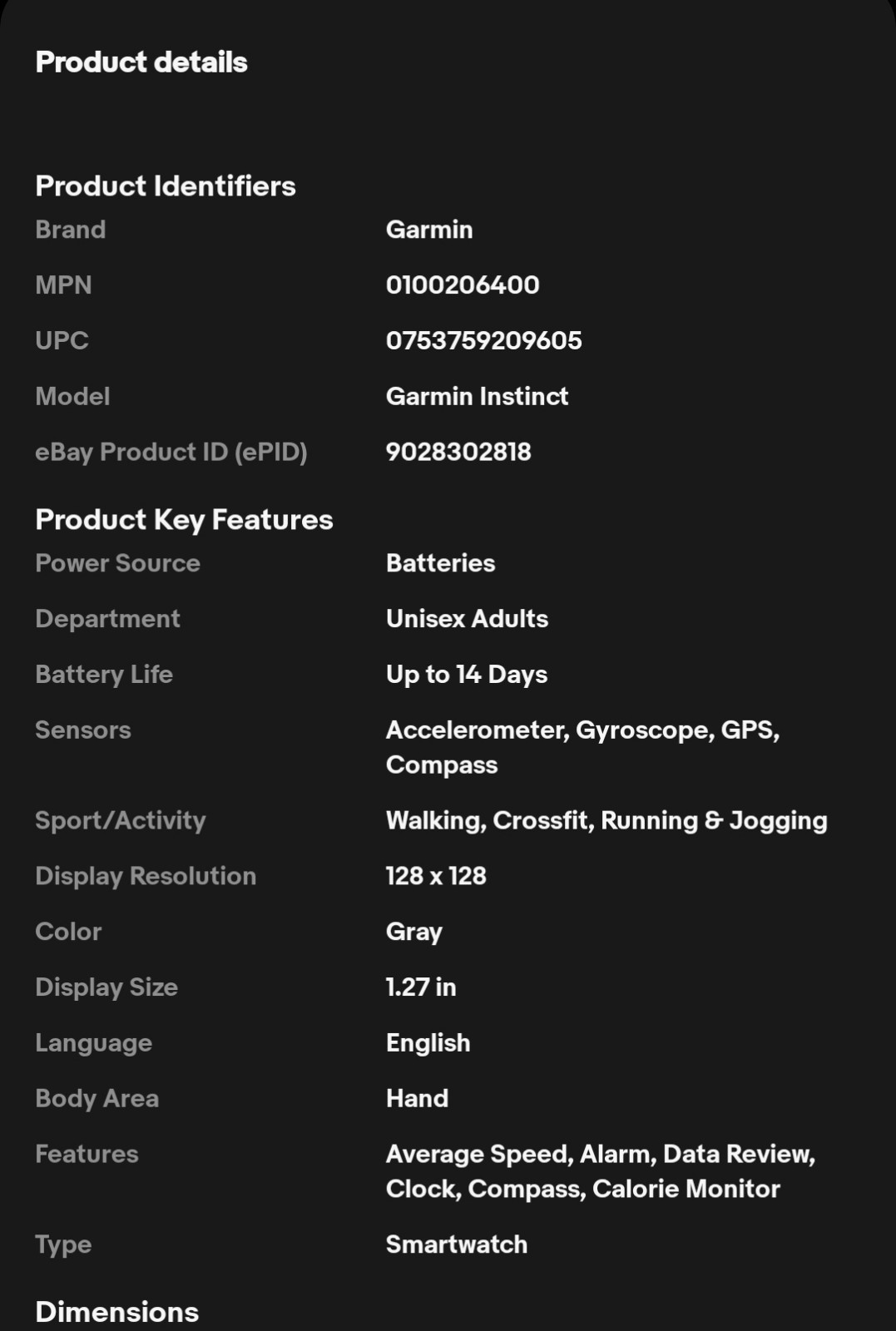Select the Sensors value list

pyautogui.click(x=583, y=747)
